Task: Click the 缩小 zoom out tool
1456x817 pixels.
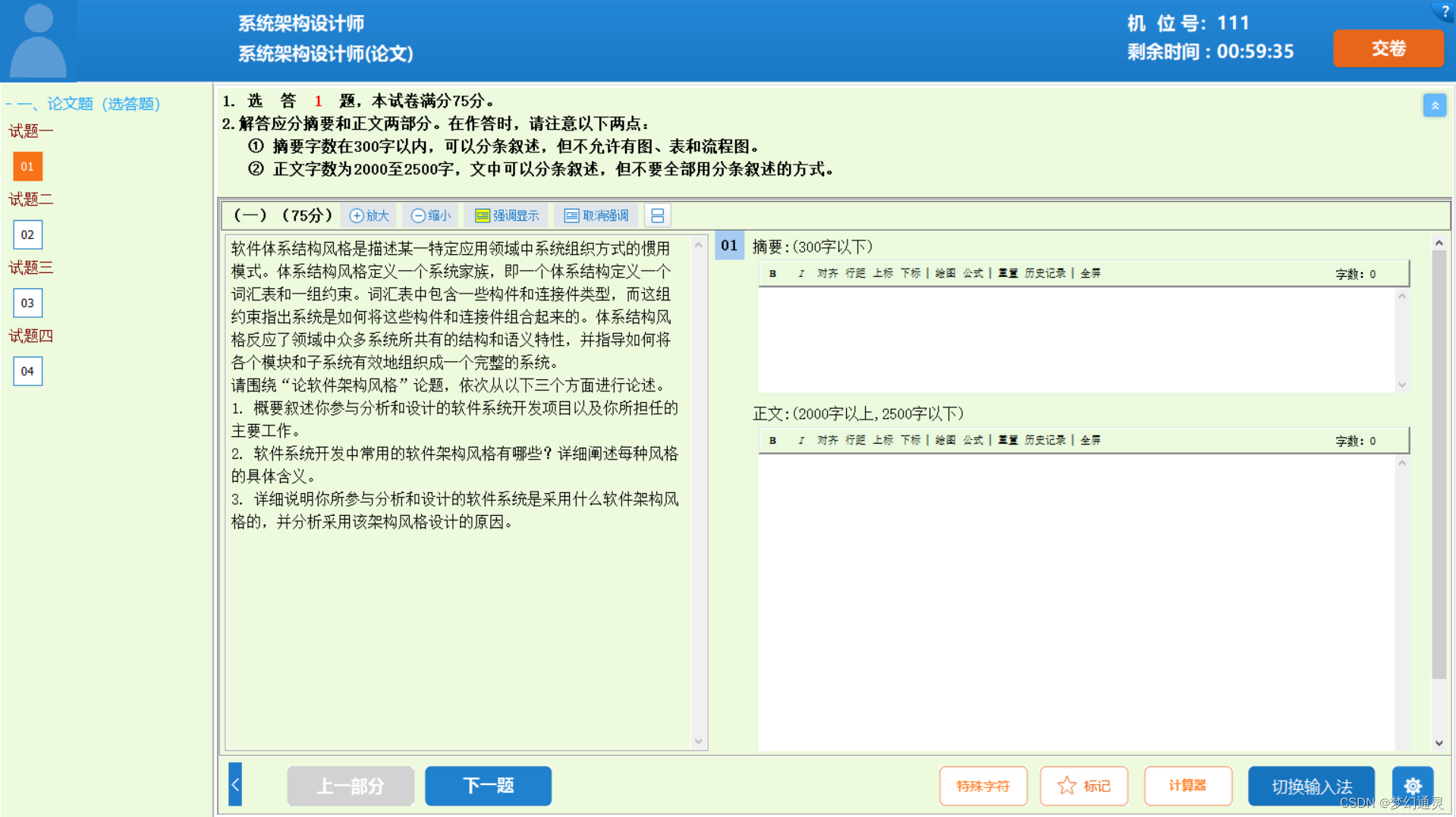Action: 431,215
